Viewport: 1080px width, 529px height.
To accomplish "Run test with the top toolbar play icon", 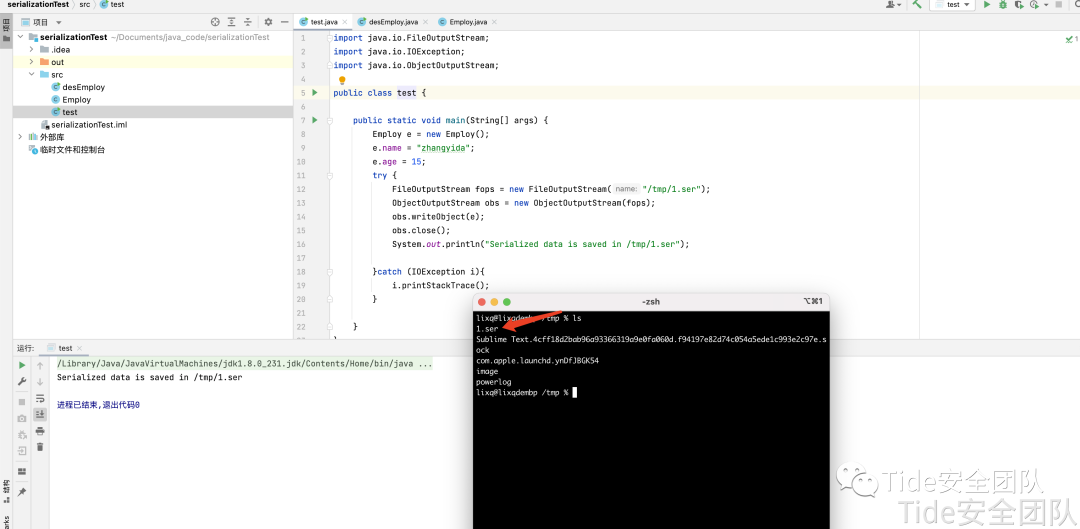I will pyautogui.click(x=986, y=4).
